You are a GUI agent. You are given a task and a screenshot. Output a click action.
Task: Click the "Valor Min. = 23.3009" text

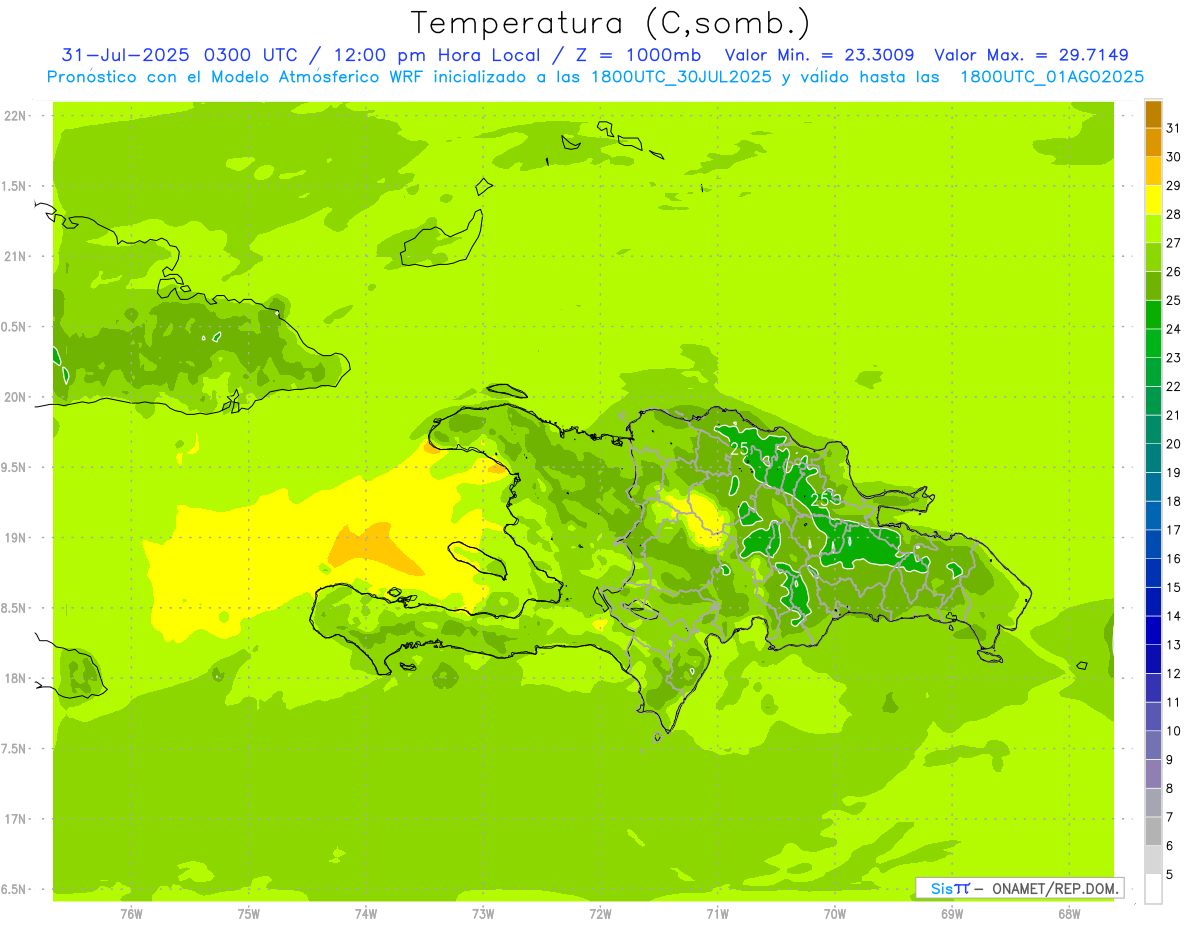pos(819,55)
